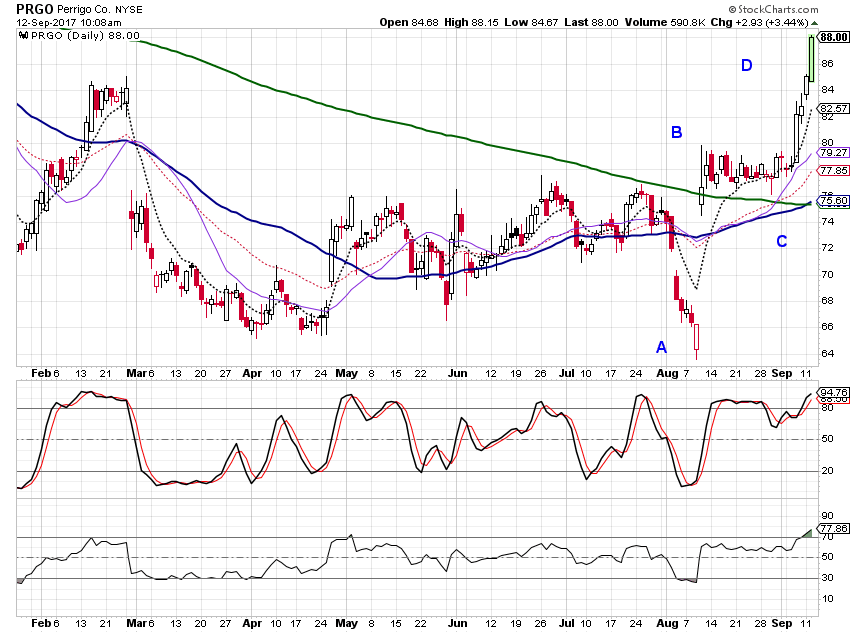Select the "Perrigo Co. NYSE" company name
The image size is (850, 633).
100,10
